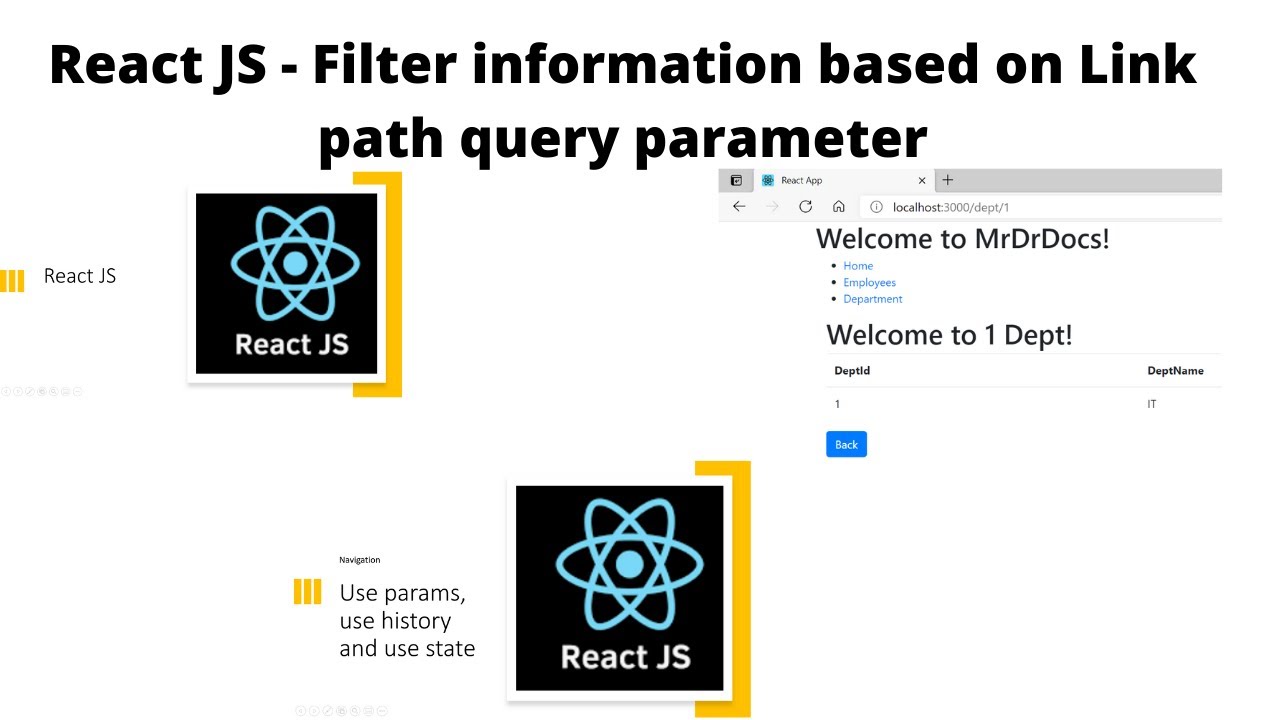This screenshot has height=720, width=1280.
Task: Click the localhost:3000/dept/1 address bar
Action: tap(1040, 207)
